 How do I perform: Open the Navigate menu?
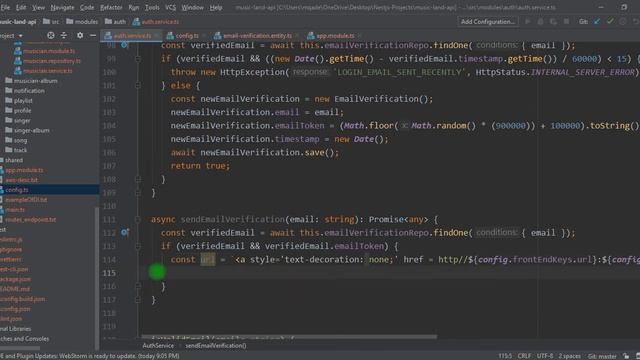(x=62, y=7)
